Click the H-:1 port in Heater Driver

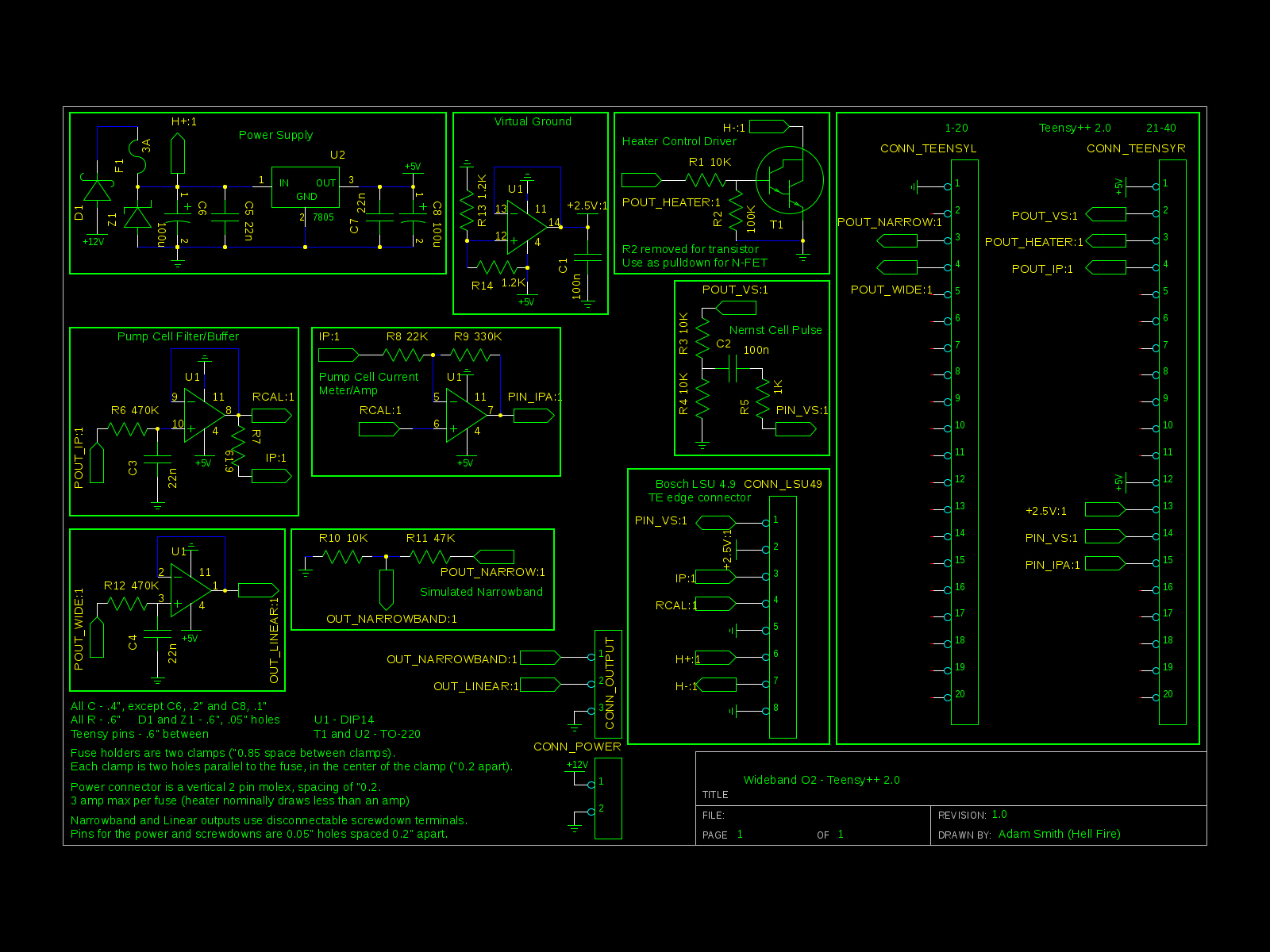[x=769, y=127]
